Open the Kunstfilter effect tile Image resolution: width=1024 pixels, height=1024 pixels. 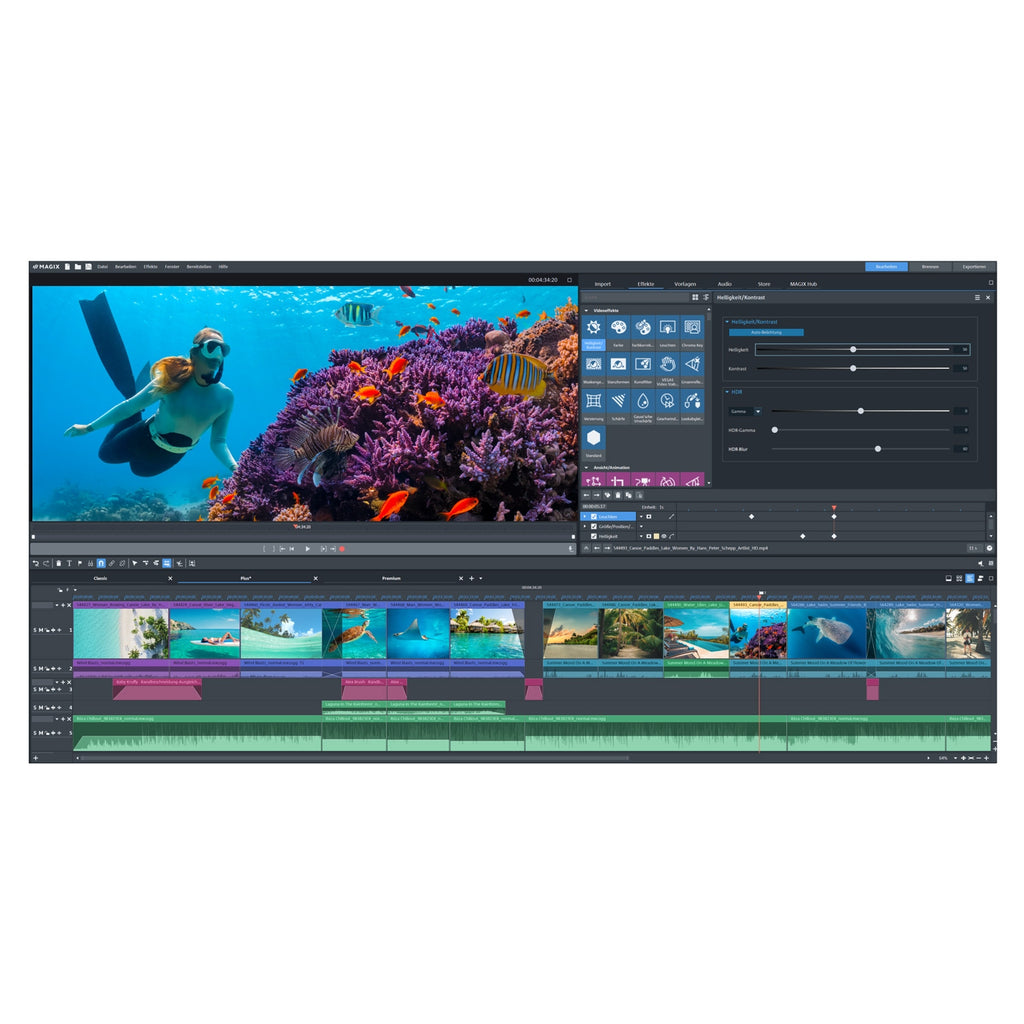coord(643,369)
